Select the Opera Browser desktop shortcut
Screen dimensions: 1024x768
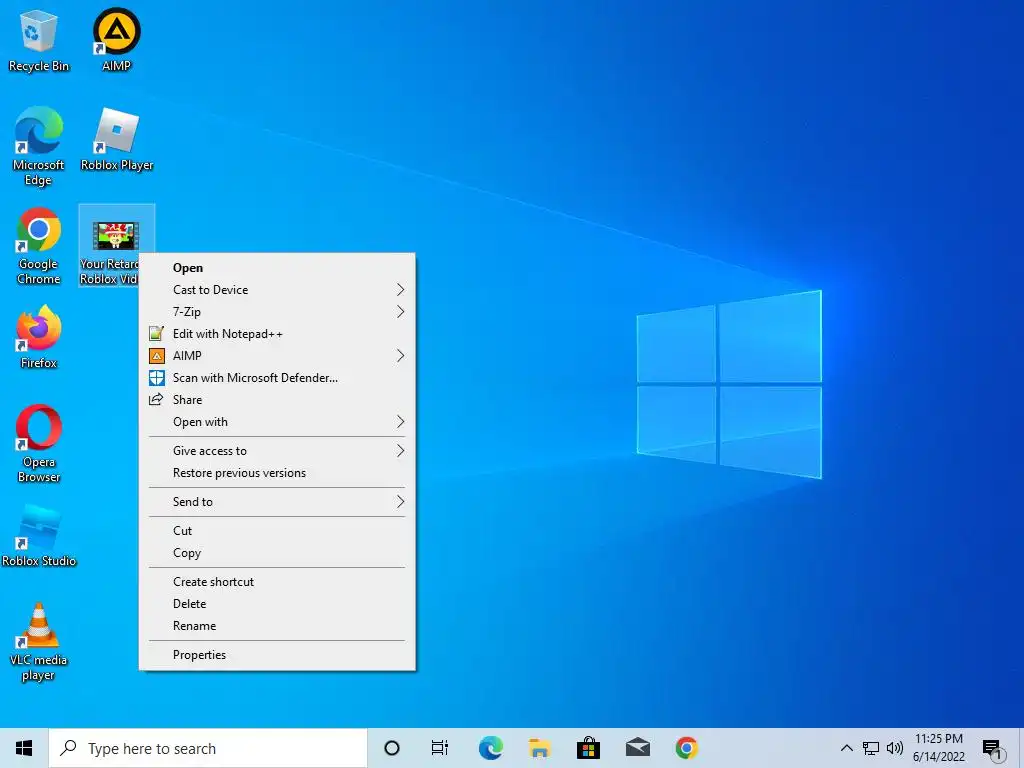39,444
